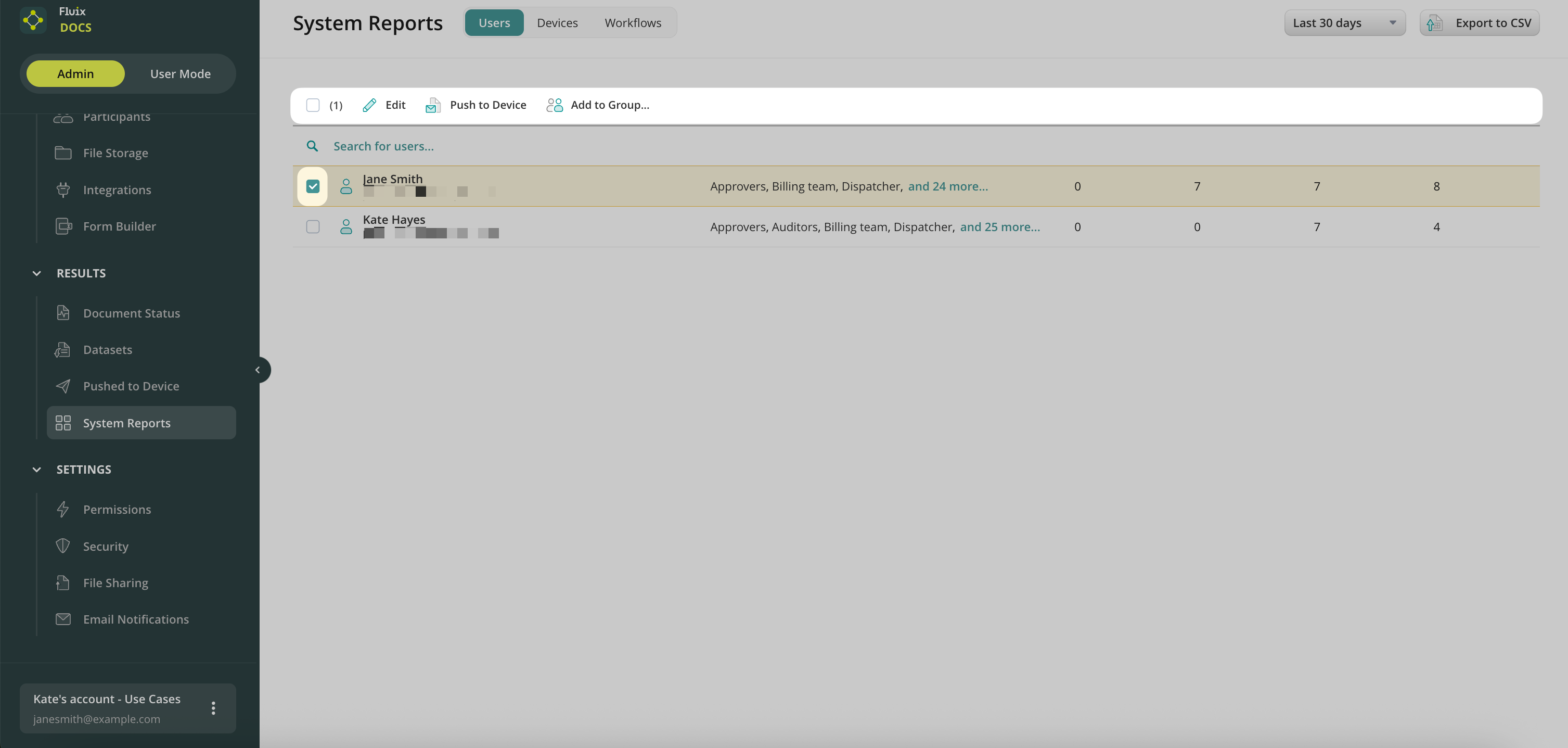Click Export to CSV button
The width and height of the screenshot is (1568, 748).
(x=1479, y=23)
